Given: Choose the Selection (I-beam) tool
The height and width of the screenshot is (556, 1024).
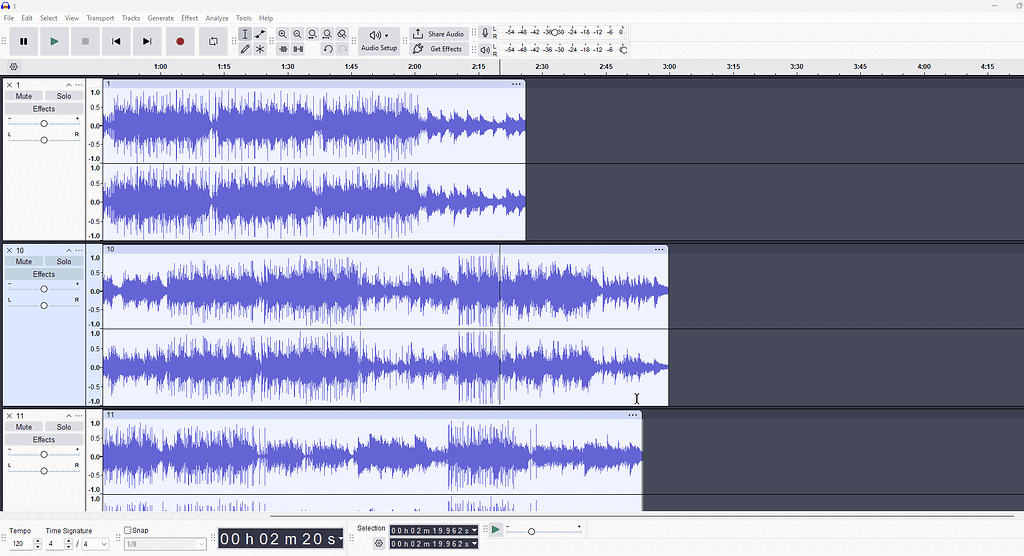Looking at the screenshot, I should [x=245, y=34].
